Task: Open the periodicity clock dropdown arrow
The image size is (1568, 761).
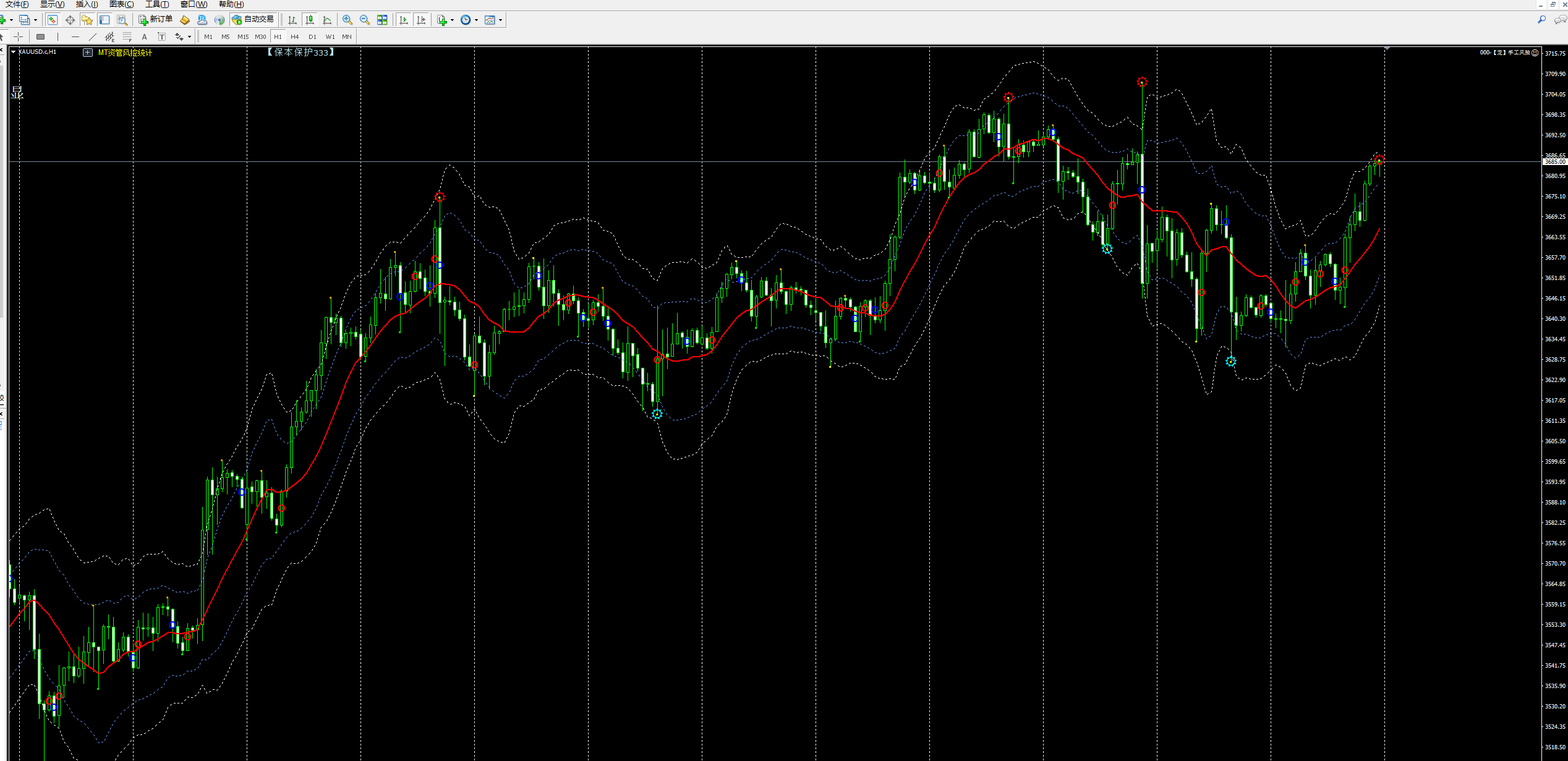Action: click(x=476, y=20)
